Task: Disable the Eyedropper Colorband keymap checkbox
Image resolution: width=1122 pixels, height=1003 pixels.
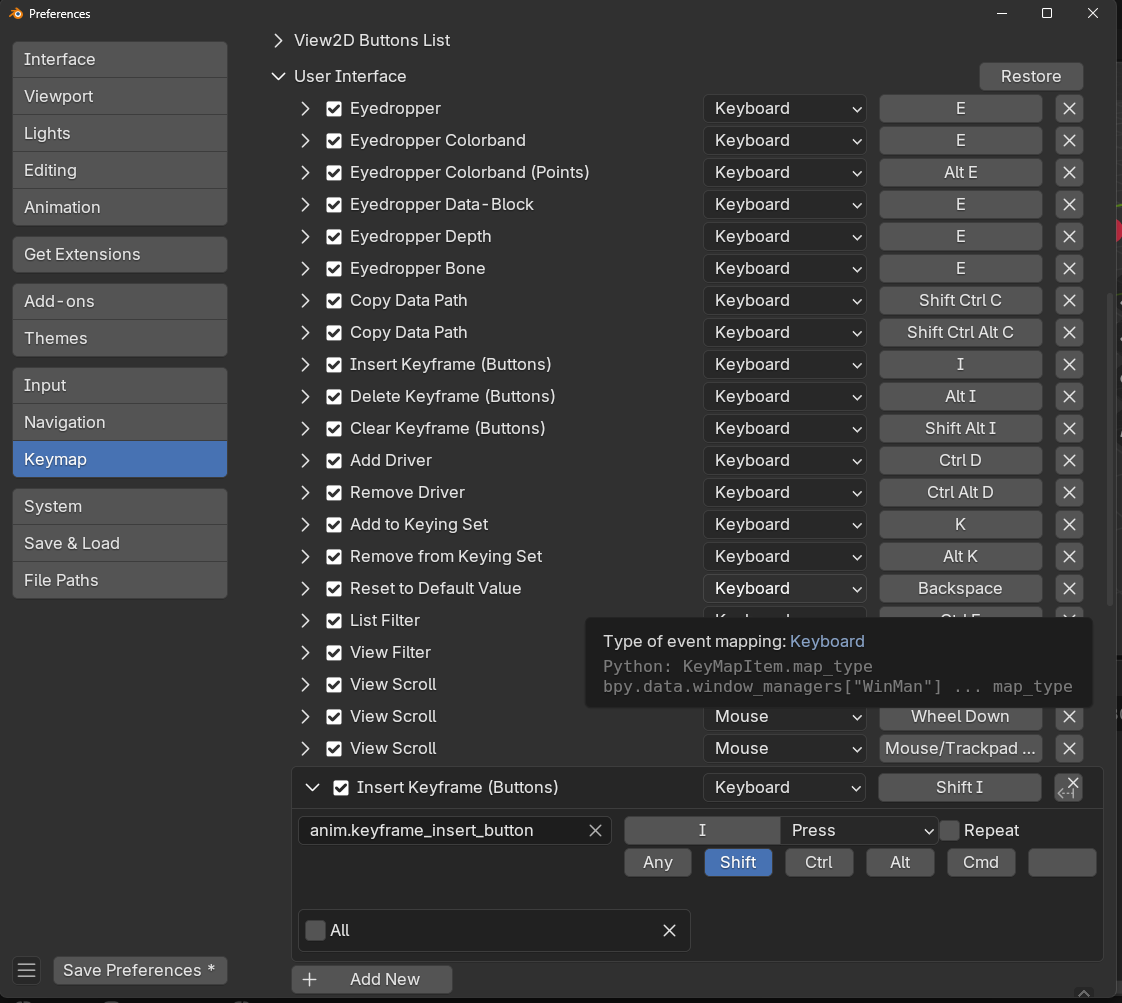Action: [334, 141]
